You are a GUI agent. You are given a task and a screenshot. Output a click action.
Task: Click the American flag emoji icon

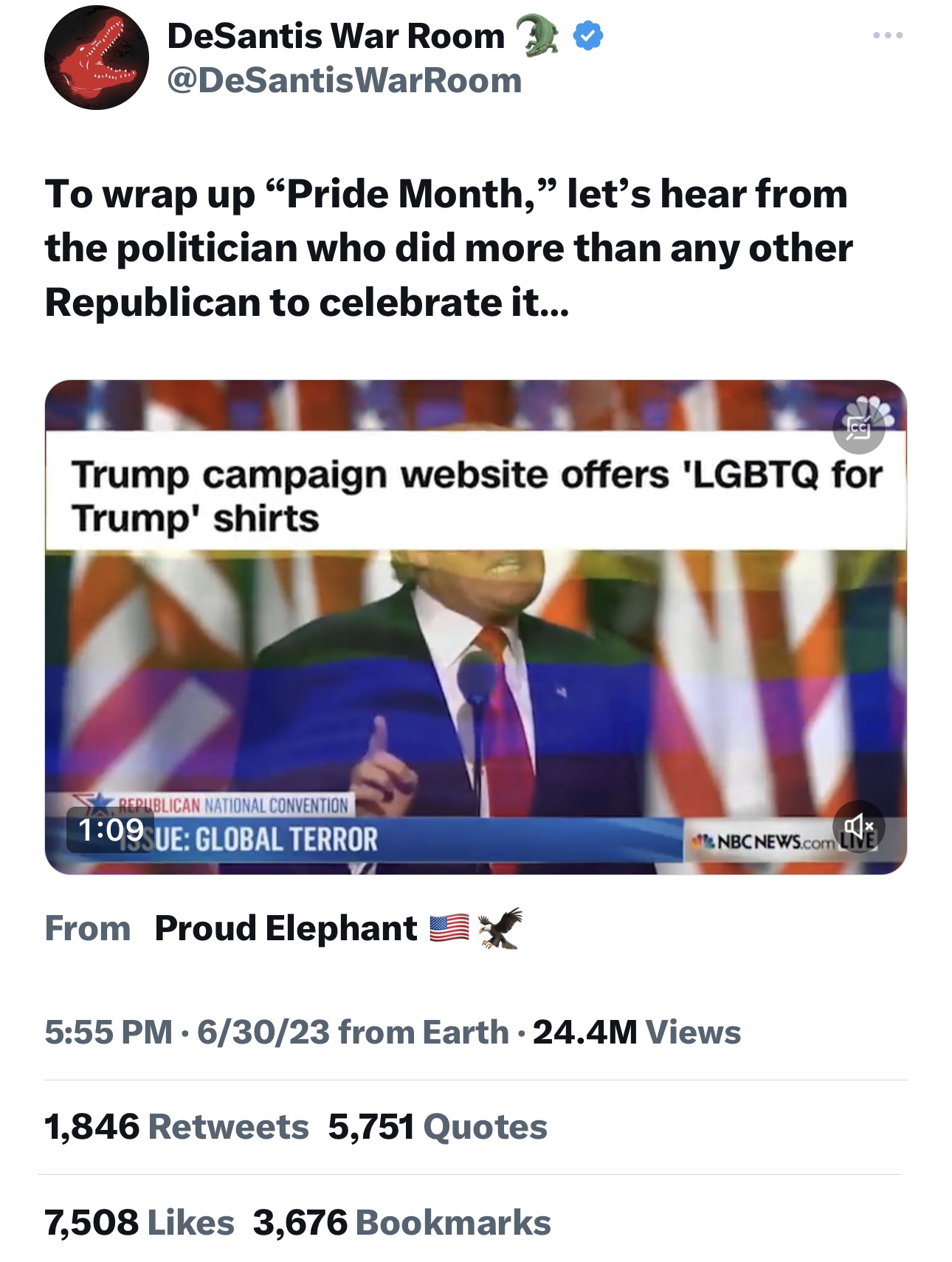pos(449,928)
